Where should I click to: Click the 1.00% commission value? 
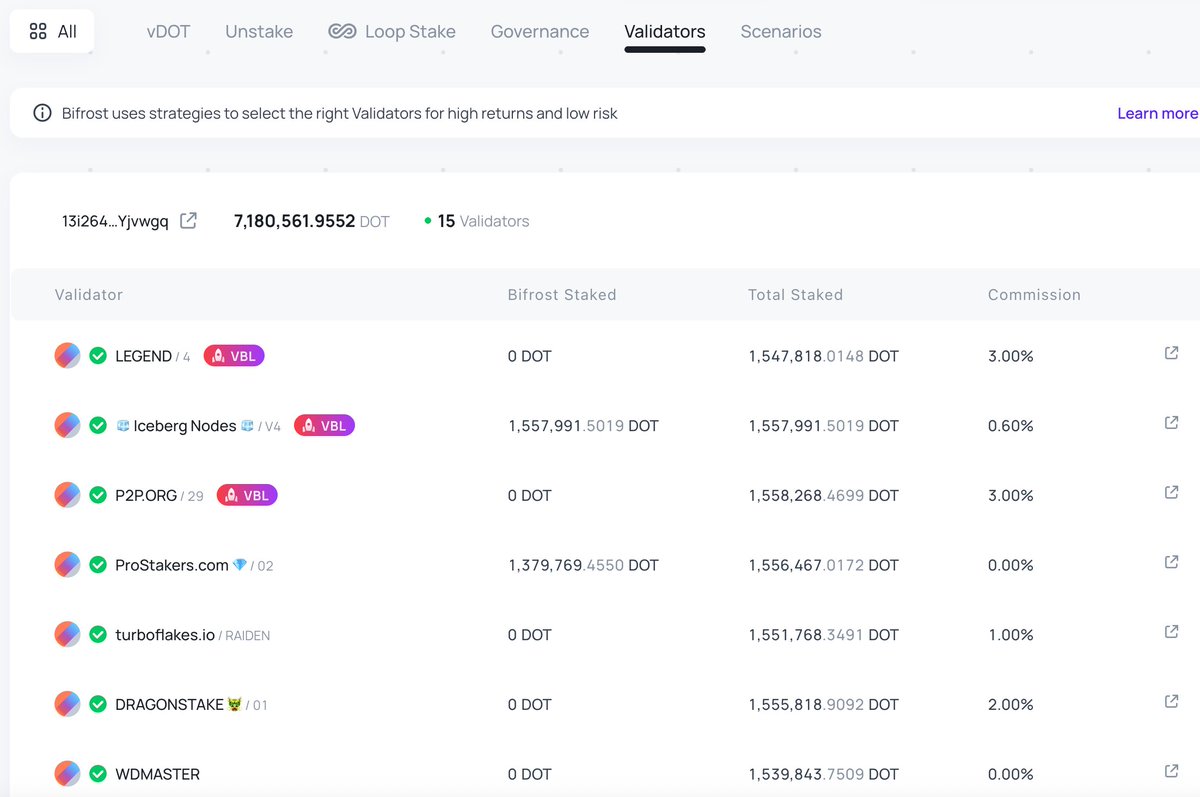(x=1011, y=634)
